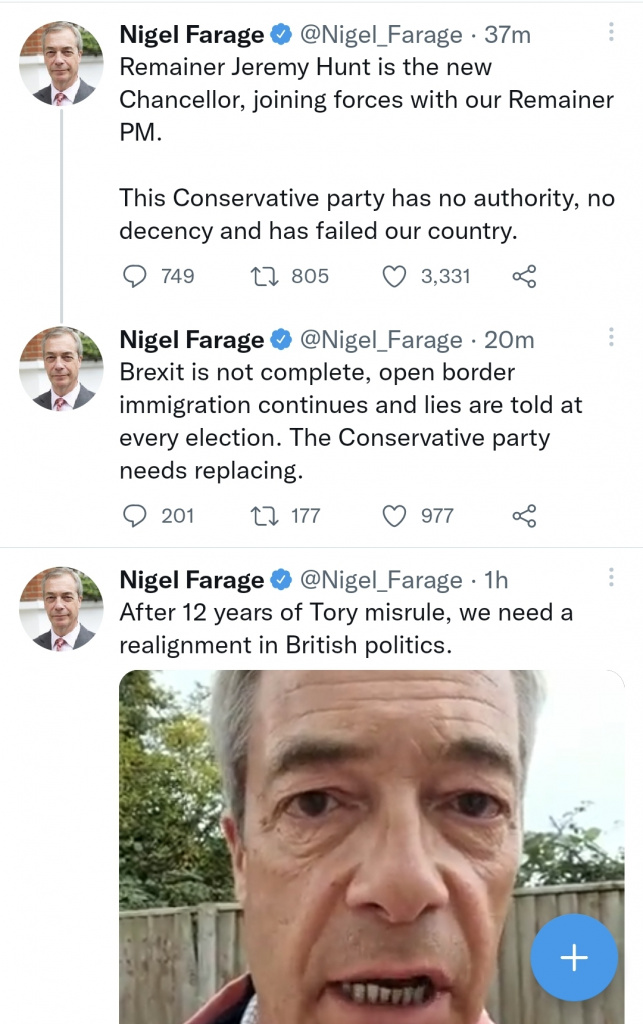Click the Nigel Farage name on 20m tweet
This screenshot has height=1024, width=643.
point(191,340)
